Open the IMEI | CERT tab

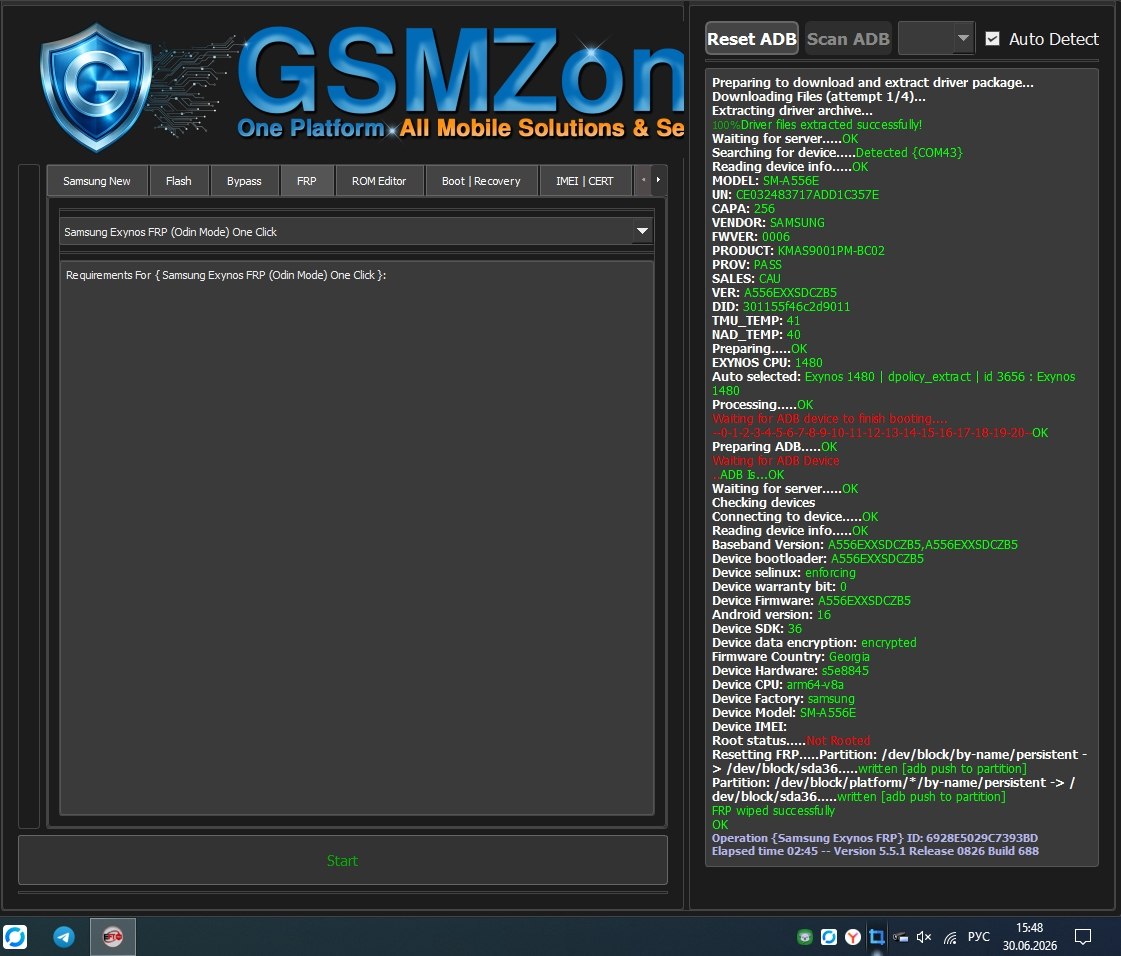[x=585, y=181]
